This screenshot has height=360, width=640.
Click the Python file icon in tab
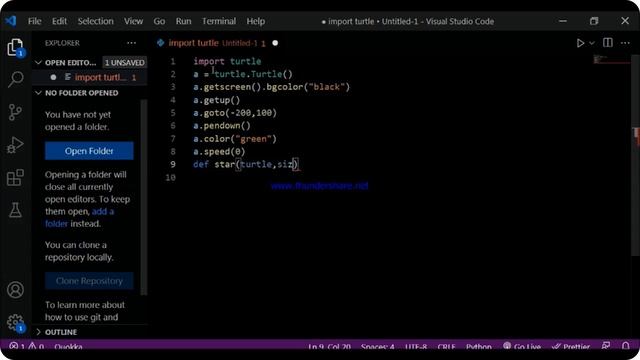pos(160,42)
